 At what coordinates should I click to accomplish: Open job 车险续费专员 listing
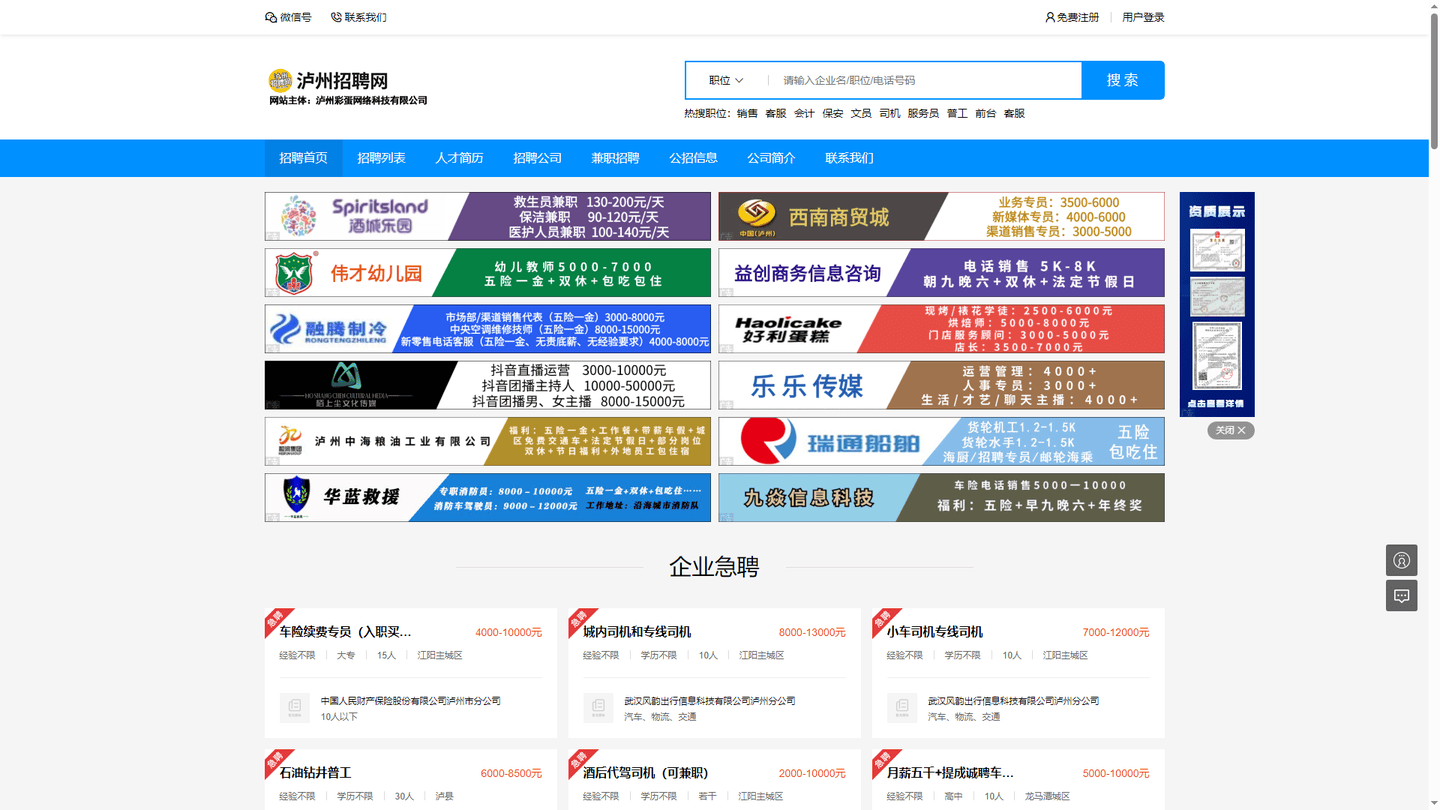(x=345, y=632)
